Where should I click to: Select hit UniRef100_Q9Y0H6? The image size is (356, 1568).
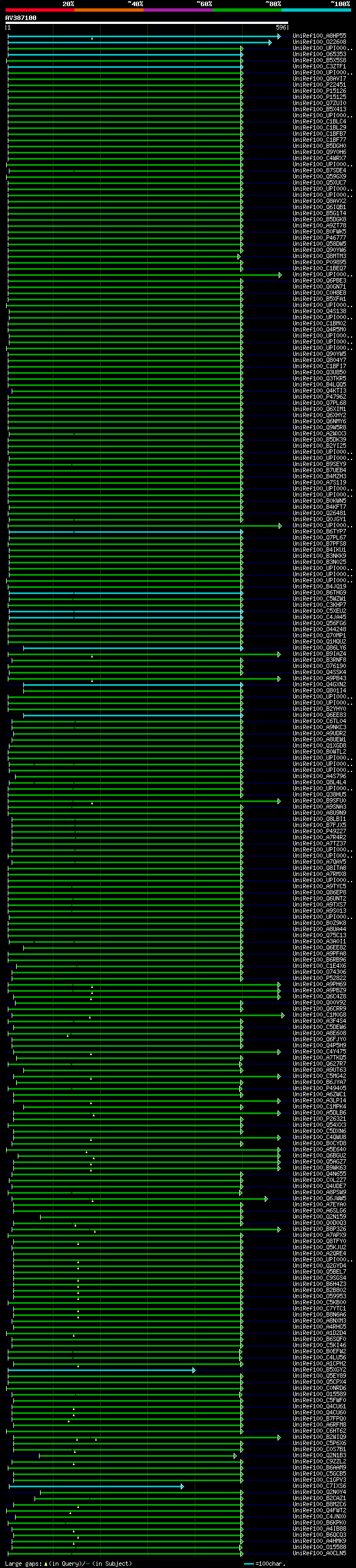319,153
